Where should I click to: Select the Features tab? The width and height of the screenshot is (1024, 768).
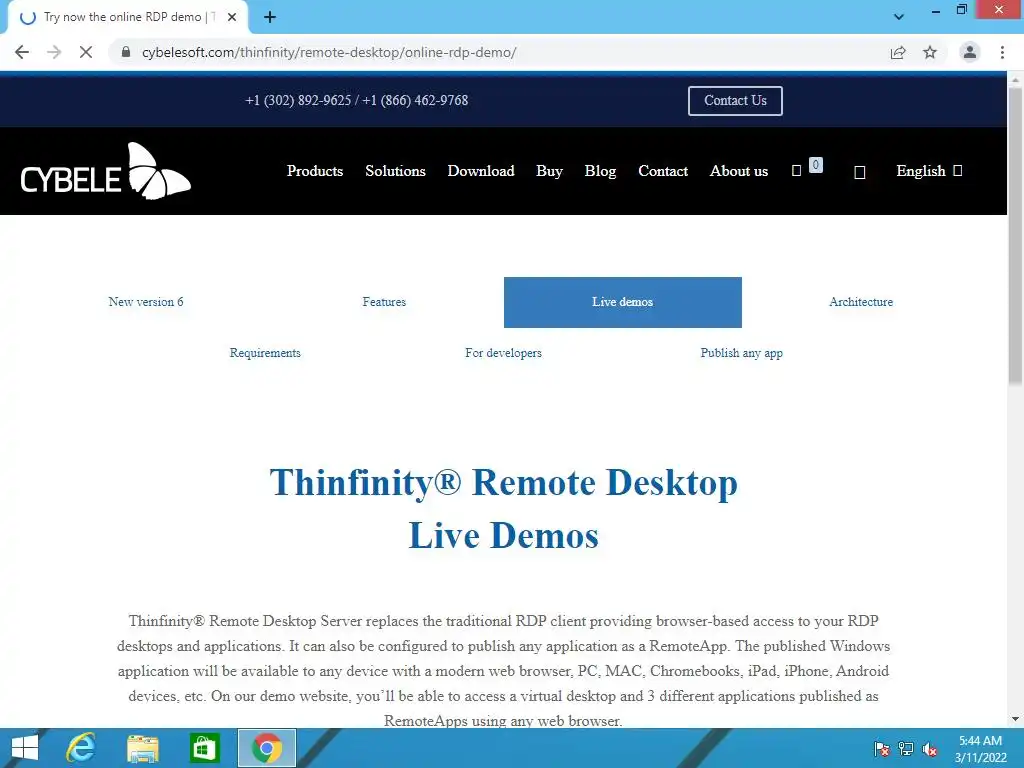[x=384, y=302]
